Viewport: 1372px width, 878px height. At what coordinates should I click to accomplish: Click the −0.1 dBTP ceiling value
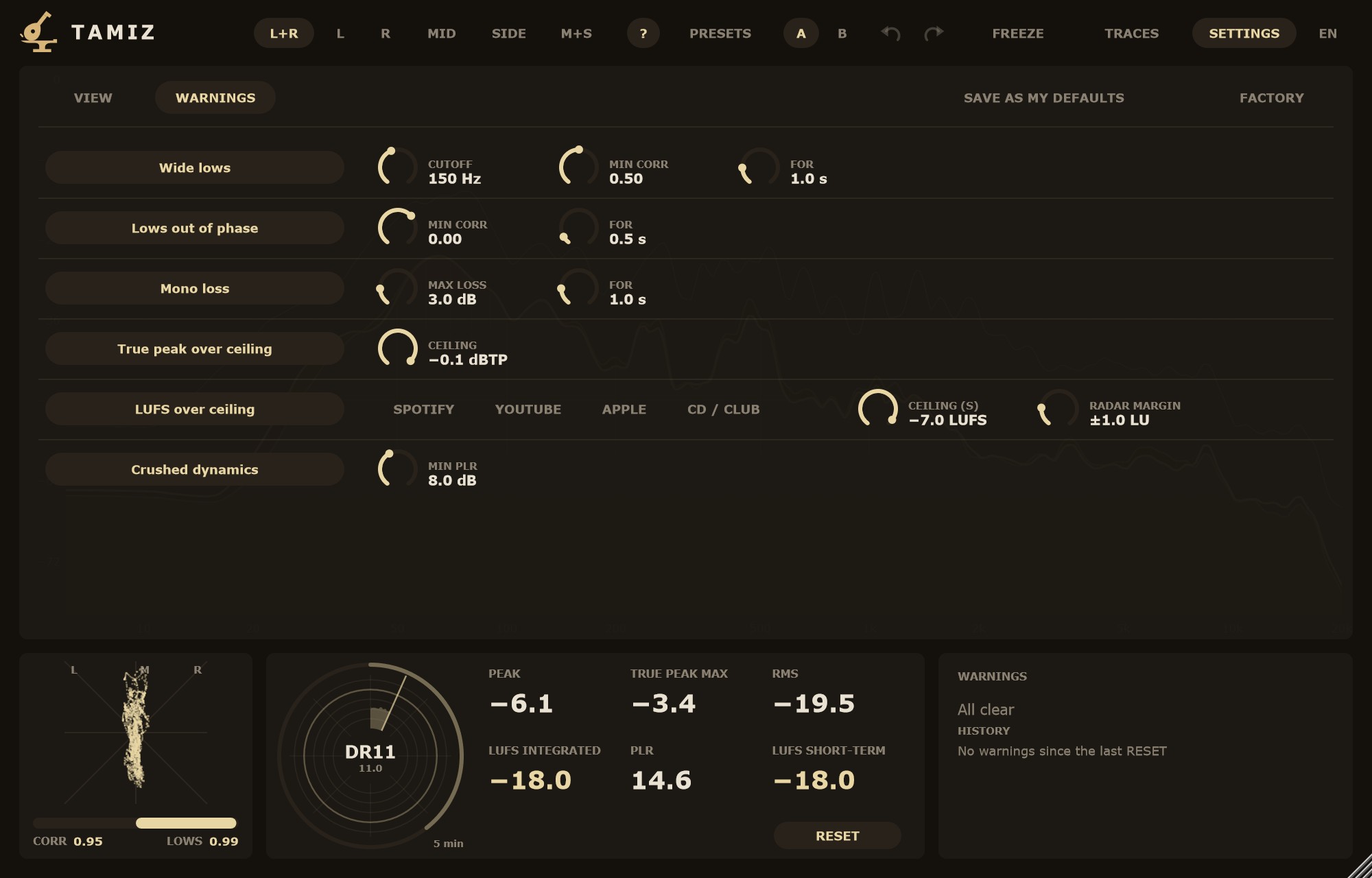pos(468,360)
